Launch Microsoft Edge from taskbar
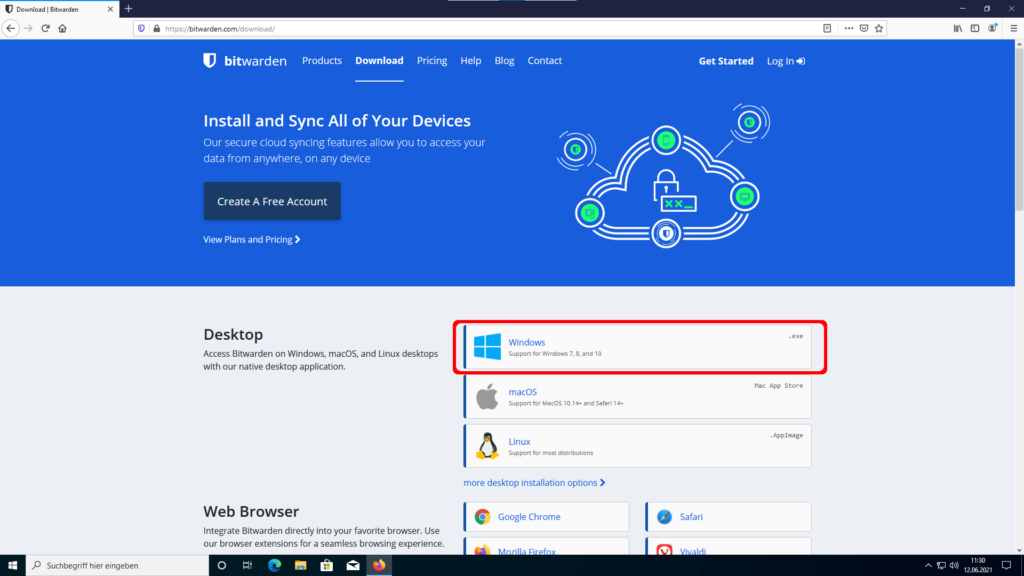Screen dimensions: 1024x576 click(x=274, y=566)
